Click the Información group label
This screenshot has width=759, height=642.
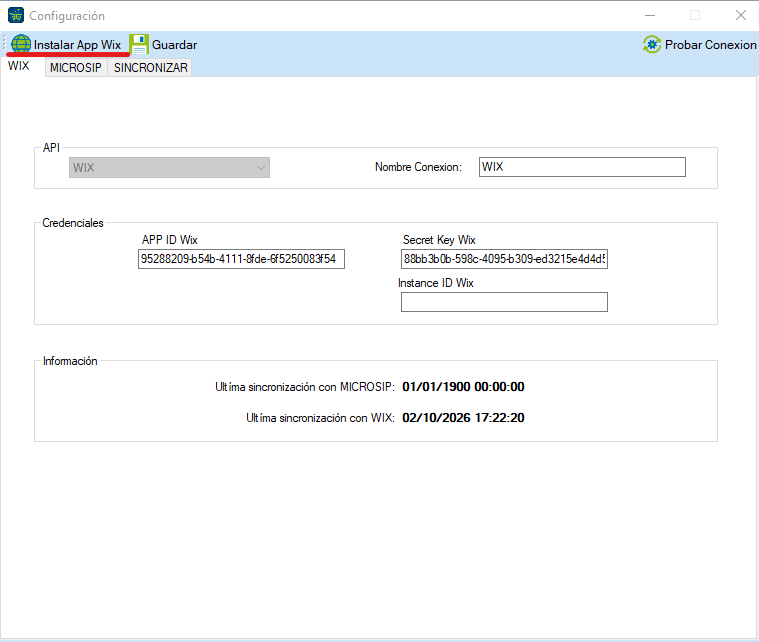pyautogui.click(x=70, y=361)
